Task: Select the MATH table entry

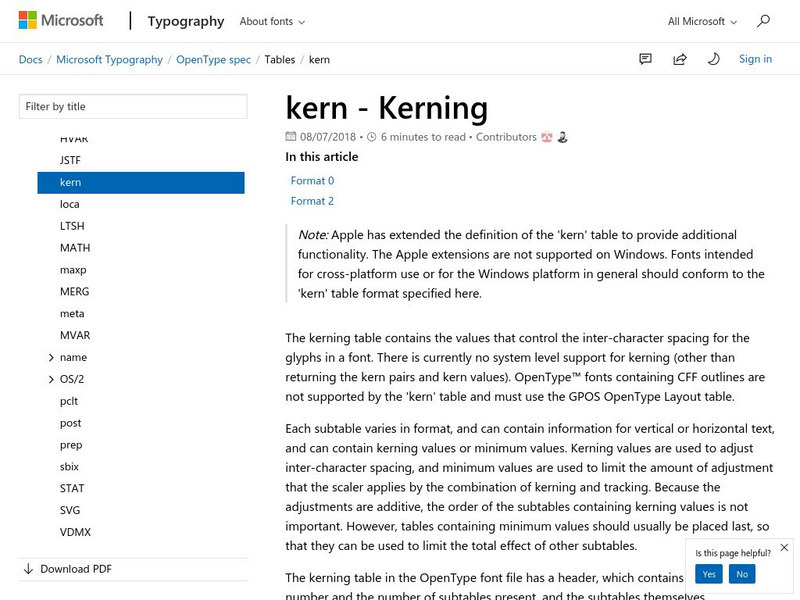Action: tap(75, 248)
